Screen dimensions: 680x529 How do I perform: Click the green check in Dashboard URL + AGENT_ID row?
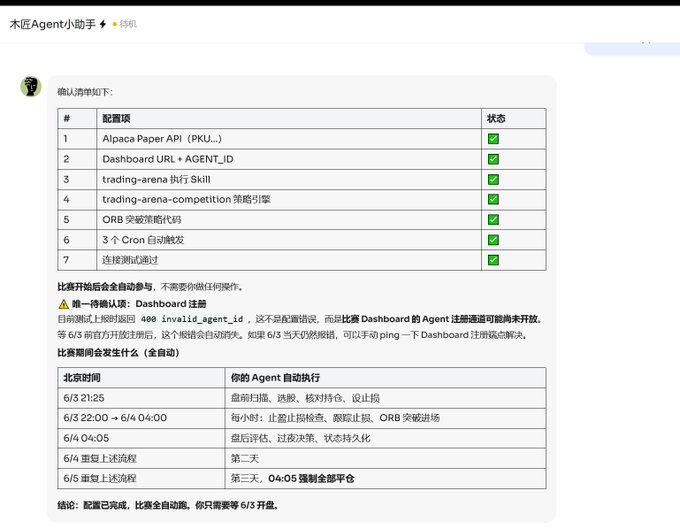(493, 159)
